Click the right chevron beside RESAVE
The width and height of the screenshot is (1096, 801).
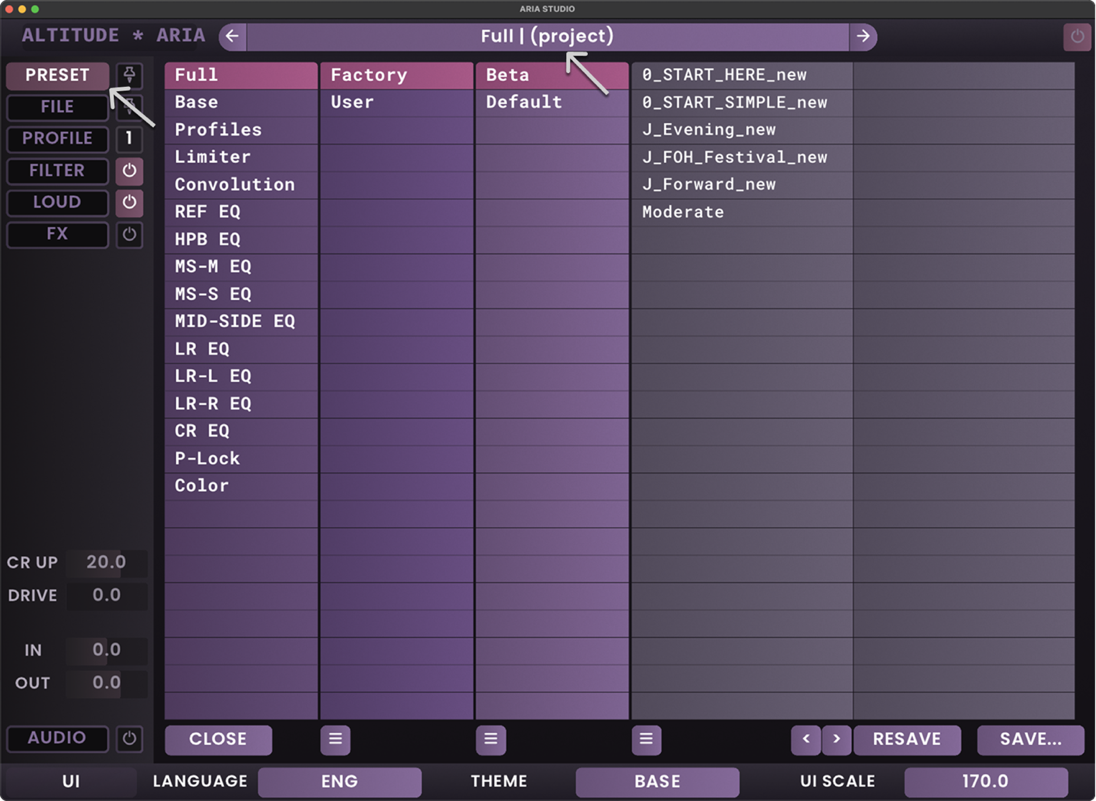coord(836,739)
